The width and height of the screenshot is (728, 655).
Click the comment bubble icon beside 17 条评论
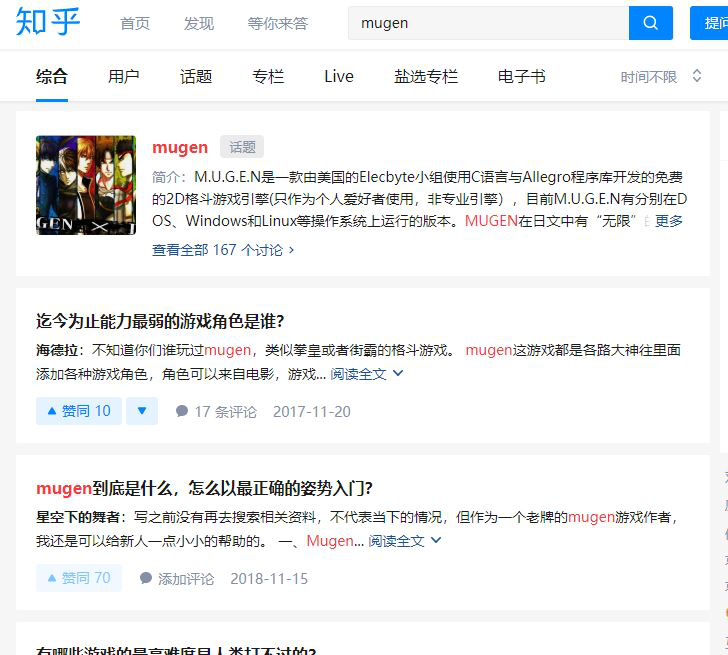tap(182, 411)
